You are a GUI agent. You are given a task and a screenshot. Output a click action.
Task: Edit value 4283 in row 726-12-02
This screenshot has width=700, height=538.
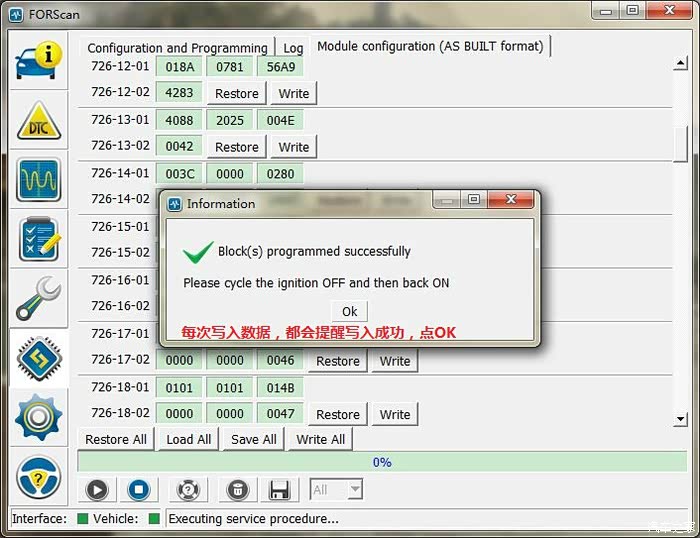click(x=179, y=92)
